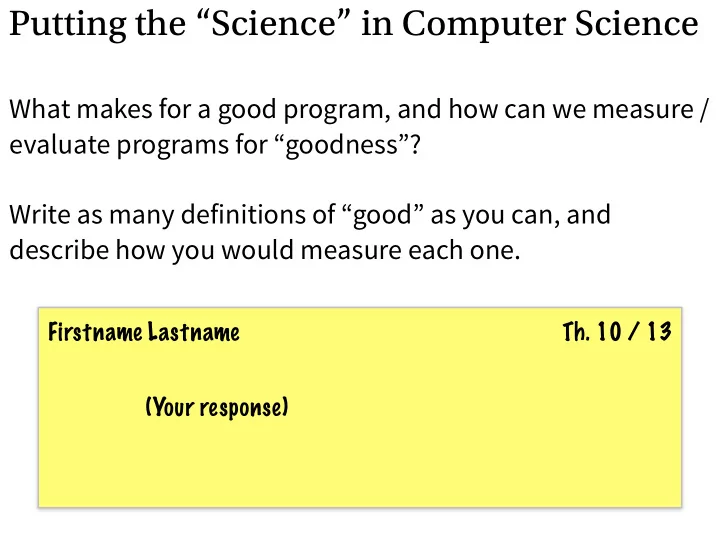Image resolution: width=720 pixels, height=540 pixels.
Task: Click the "Write as many definitions" sentence start
Action: (x=172, y=215)
